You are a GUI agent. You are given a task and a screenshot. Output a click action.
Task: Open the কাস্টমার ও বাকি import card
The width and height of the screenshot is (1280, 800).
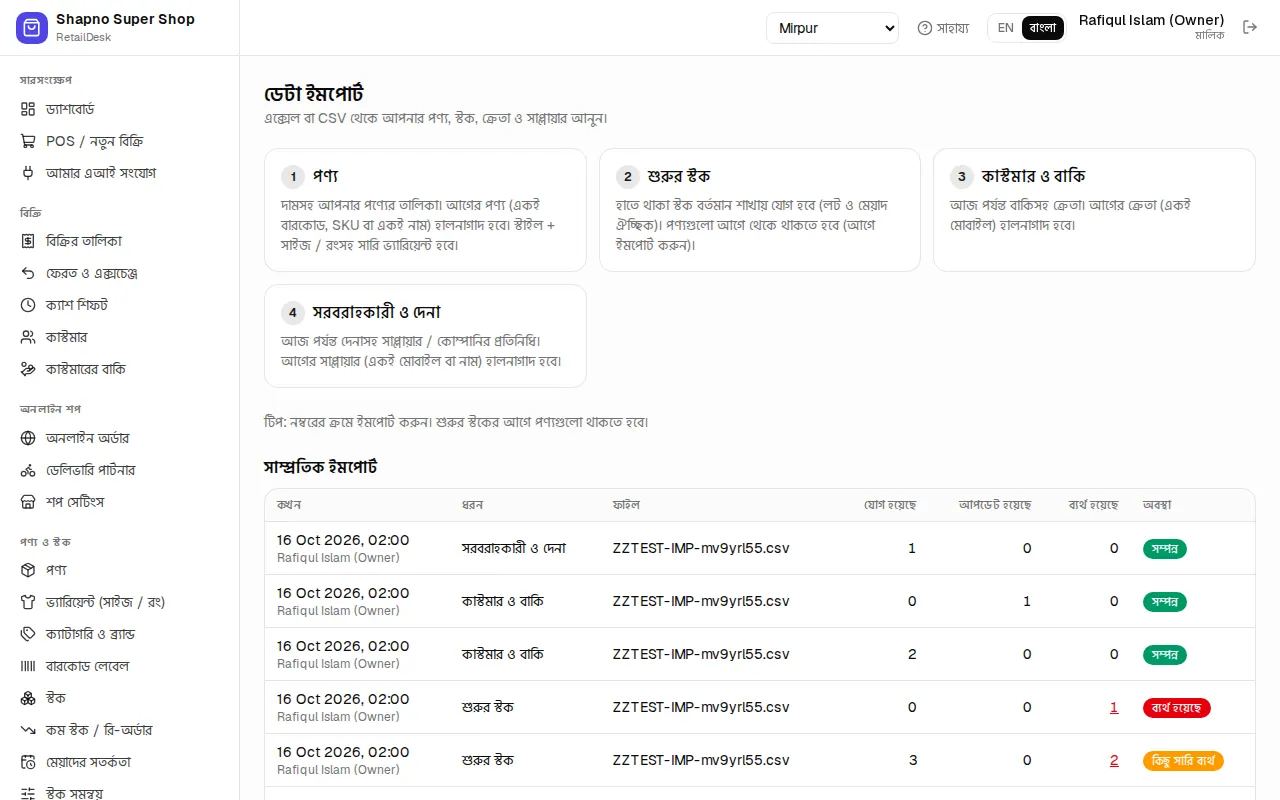[1094, 210]
